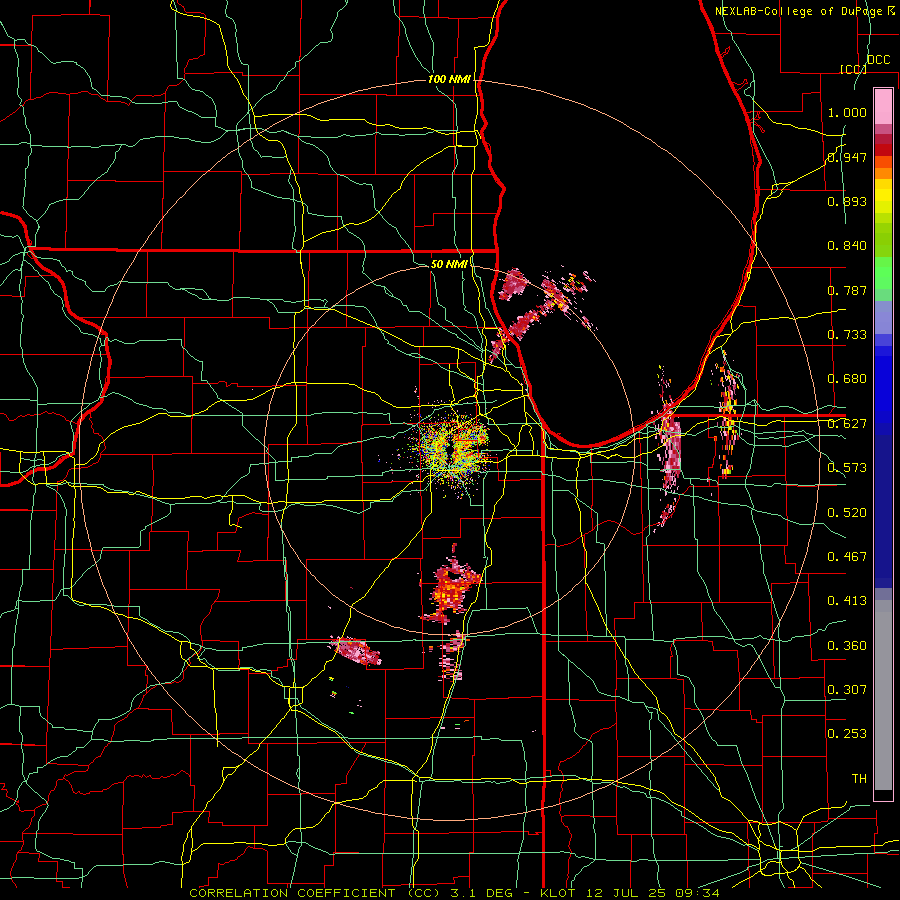
Task: Select the 0.840 scale value
Action: point(847,246)
